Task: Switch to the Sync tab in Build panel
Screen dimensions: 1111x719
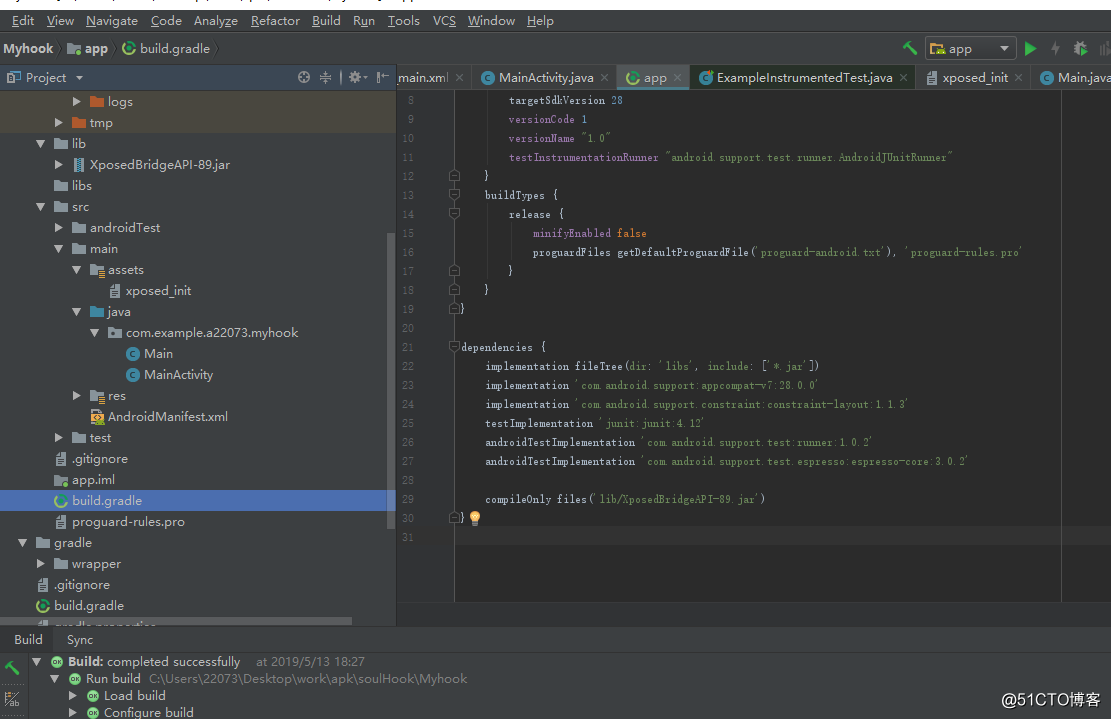Action: (80, 640)
